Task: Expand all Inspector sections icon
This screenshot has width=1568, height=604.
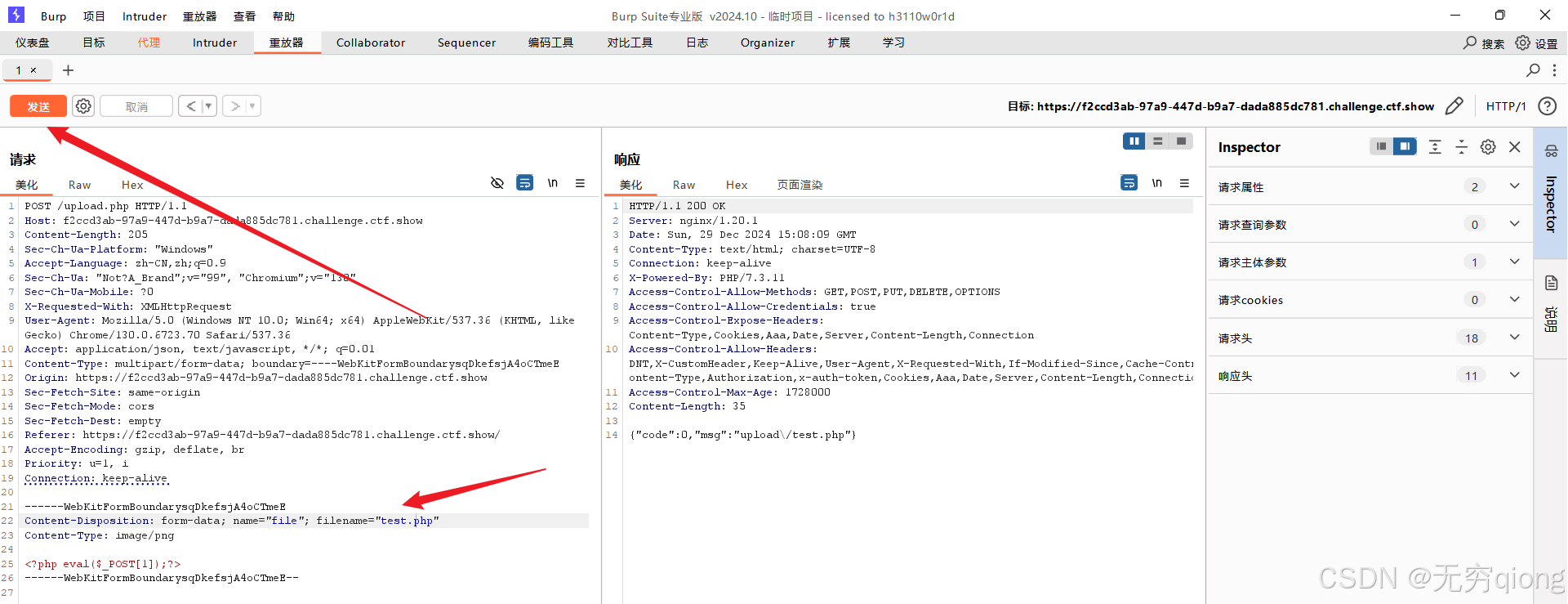Action: (x=1435, y=146)
